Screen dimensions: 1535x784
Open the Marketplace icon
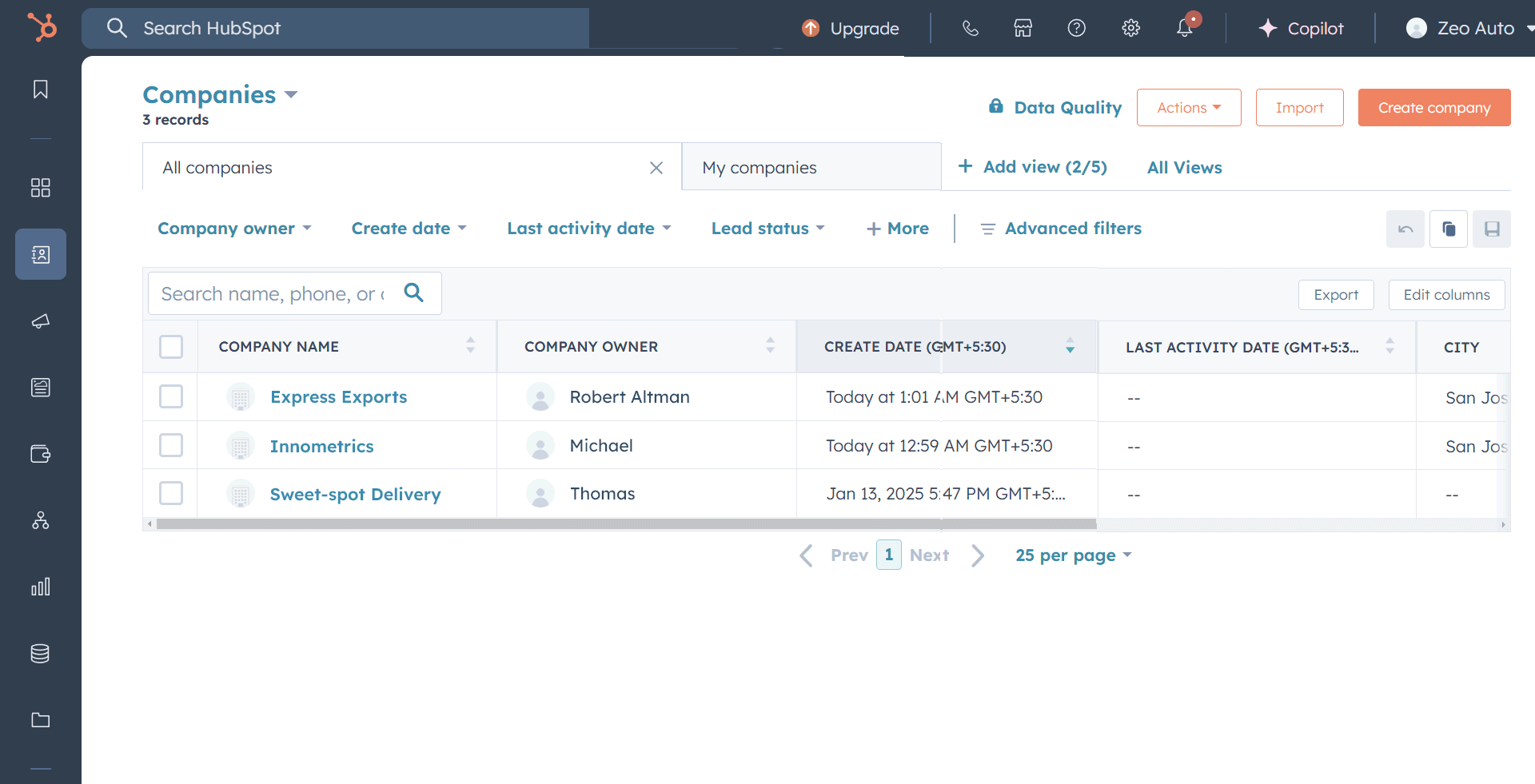1023,28
